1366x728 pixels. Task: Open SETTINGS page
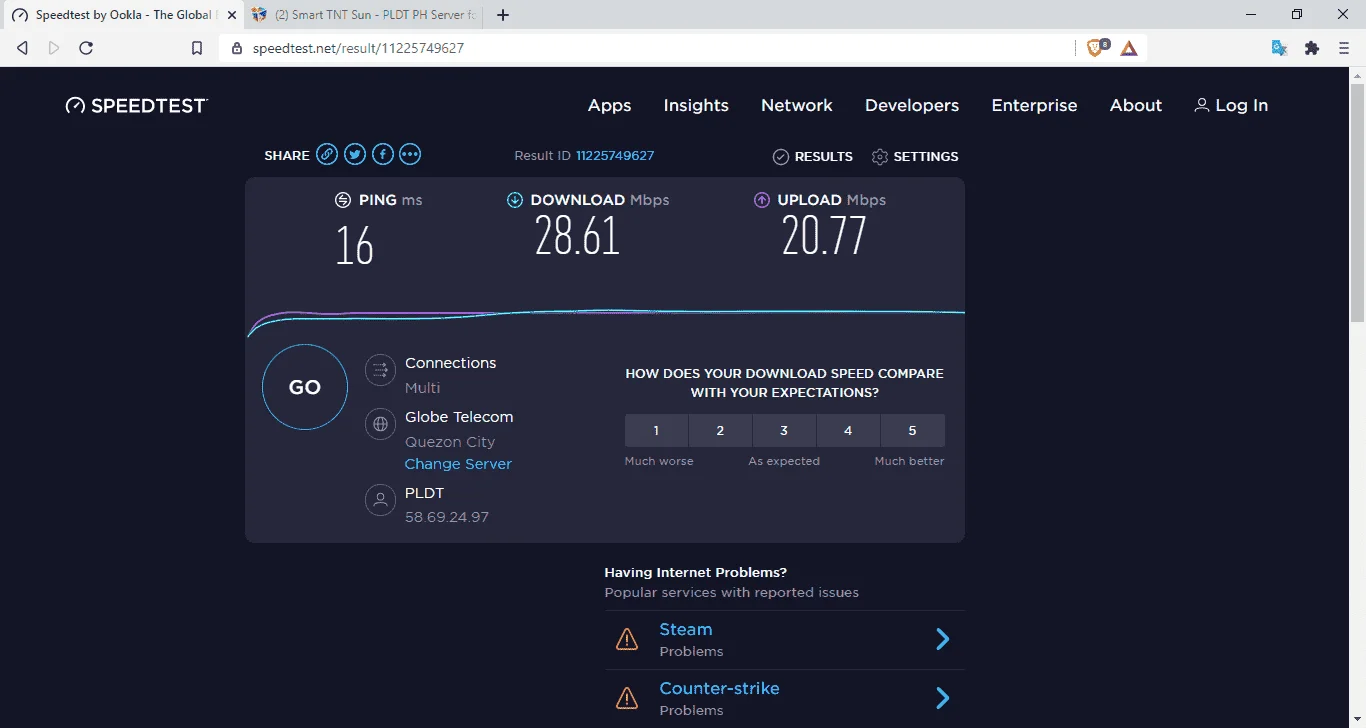(915, 157)
